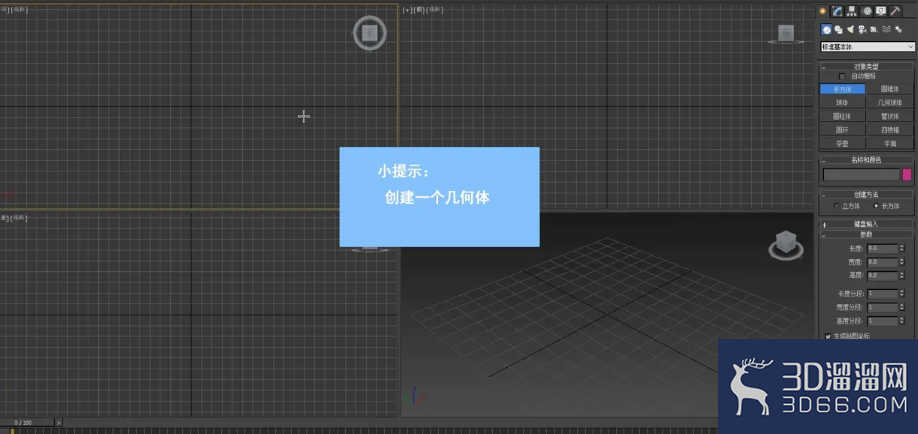The width and height of the screenshot is (918, 434).
Task: Click the object name input field
Action: pos(861,175)
